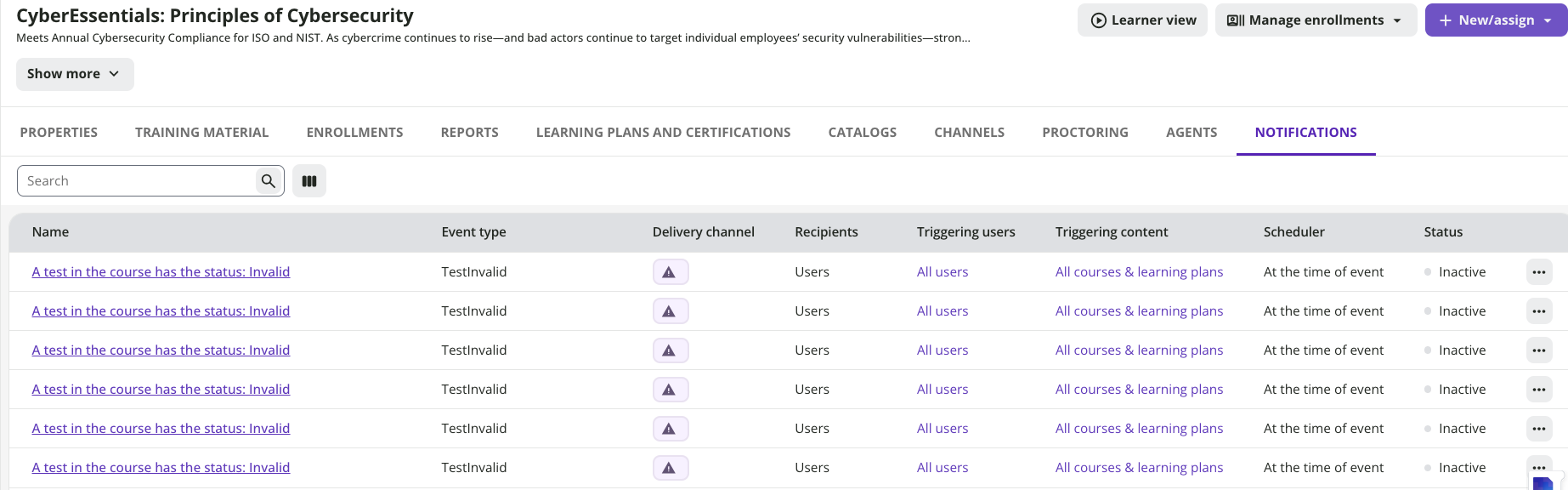This screenshot has height=490, width=1568.
Task: Focus the notifications Search field
Action: [137, 181]
